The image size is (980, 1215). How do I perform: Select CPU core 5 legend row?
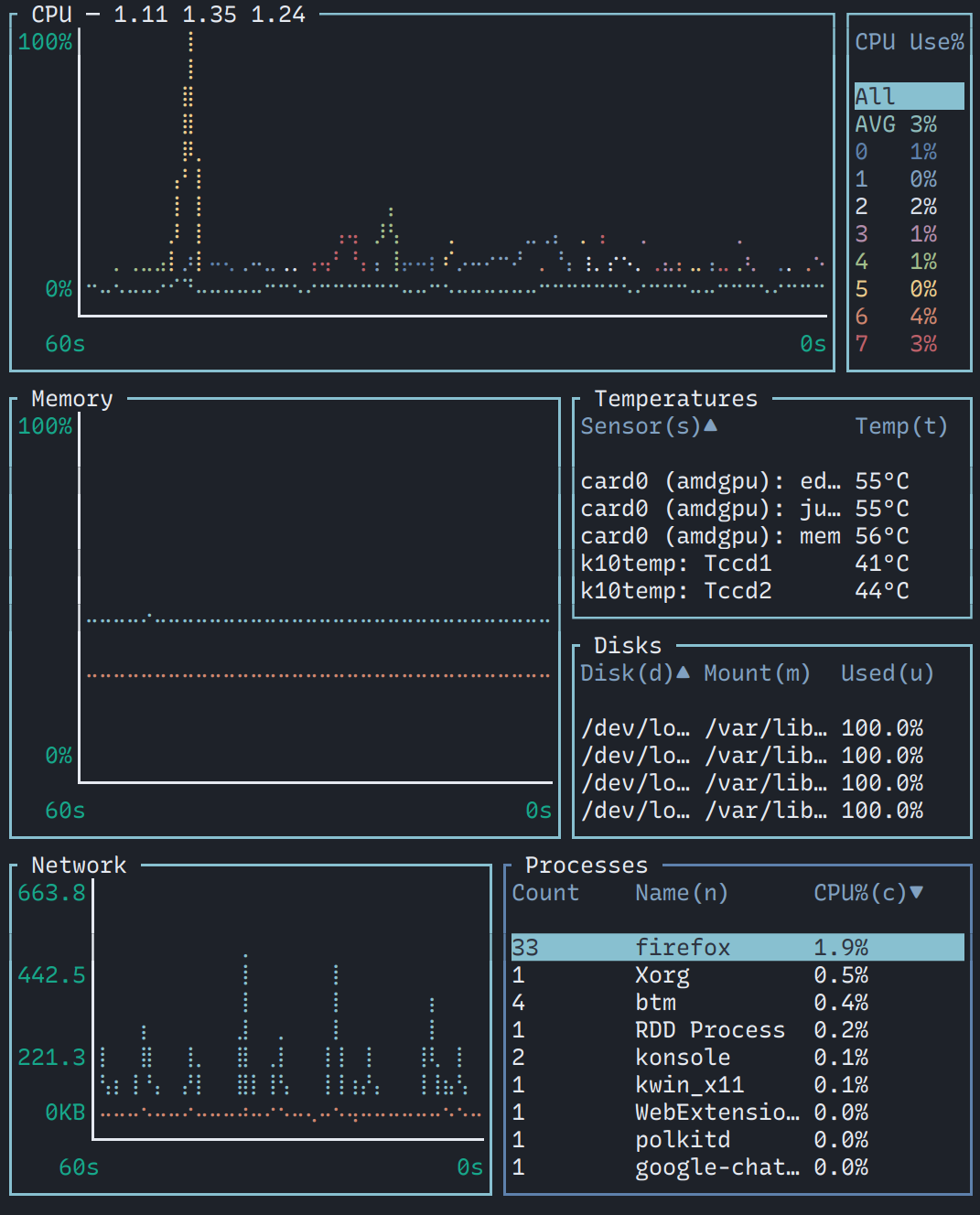tap(909, 288)
